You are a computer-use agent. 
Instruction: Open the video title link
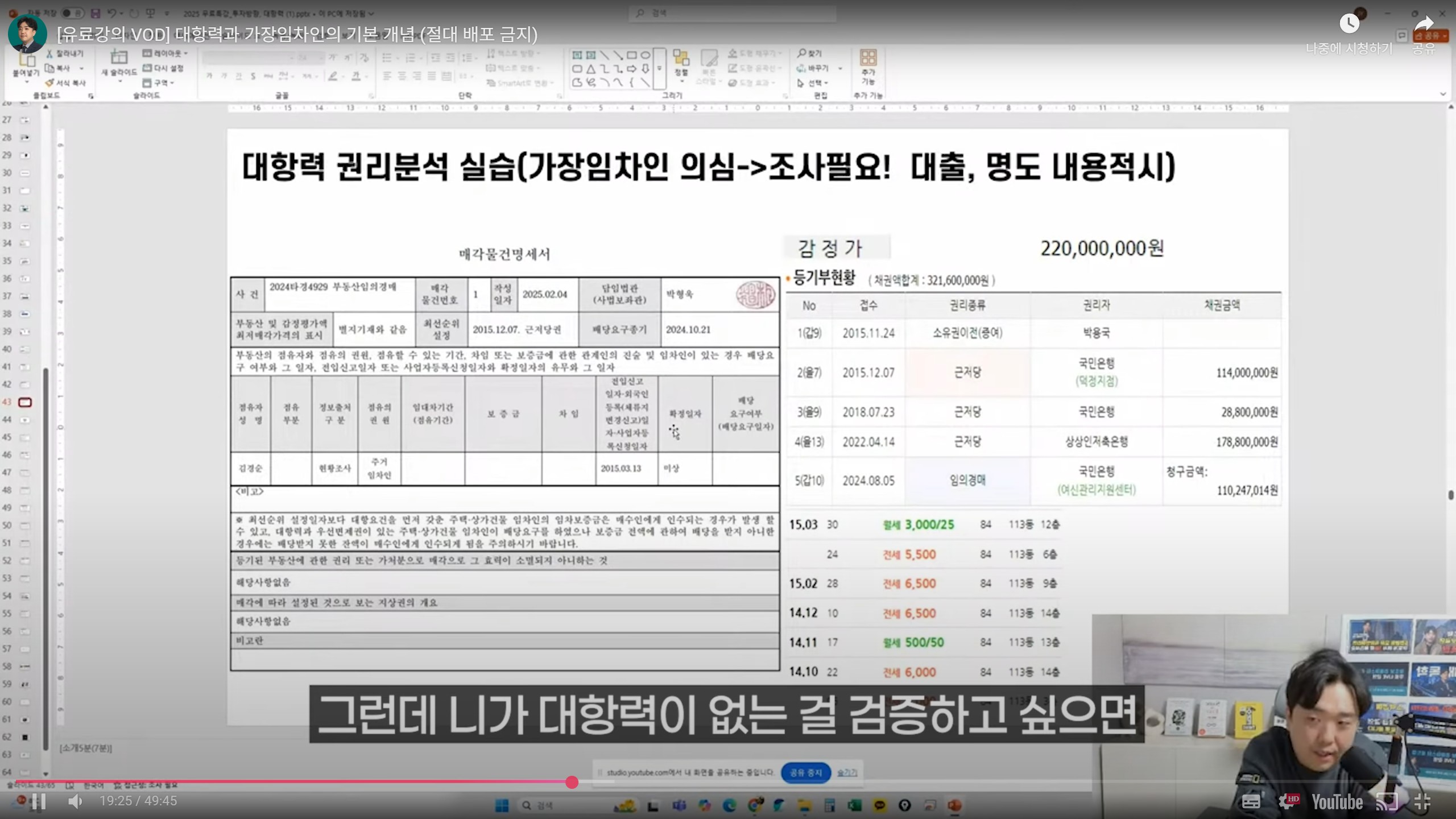coord(297,34)
